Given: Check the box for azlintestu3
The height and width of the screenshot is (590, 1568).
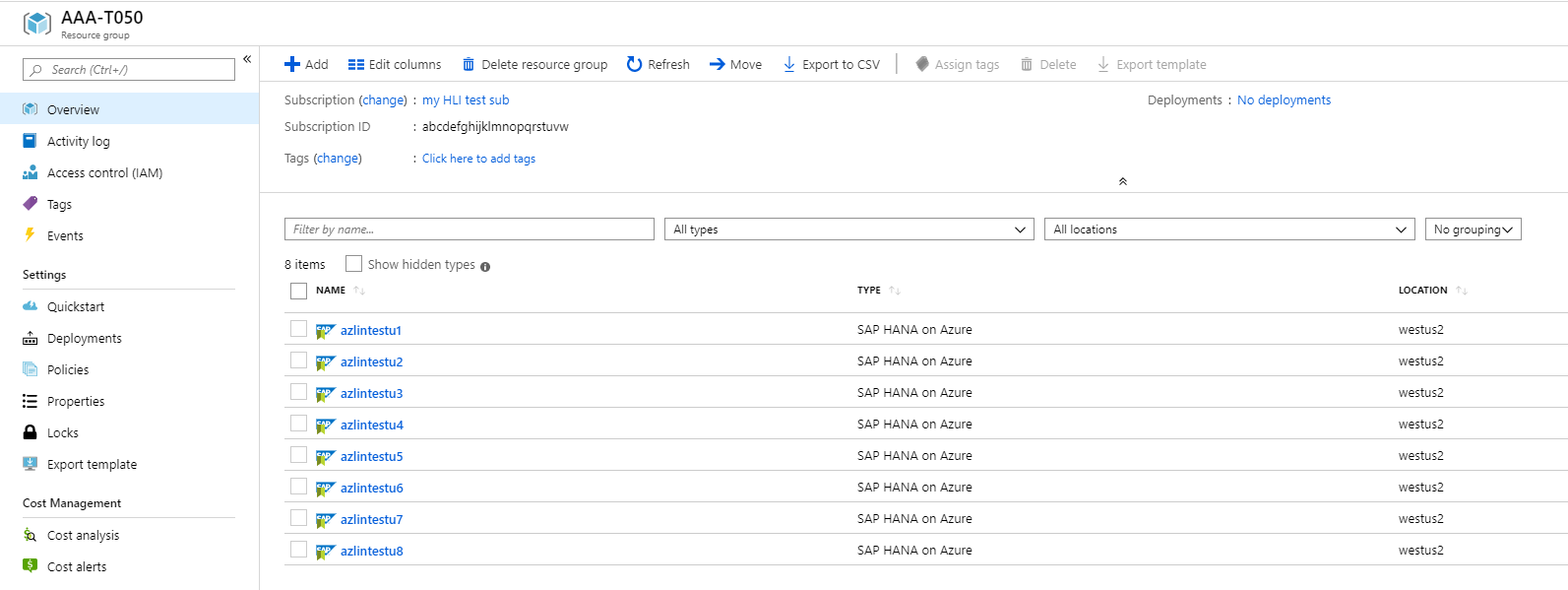Looking at the screenshot, I should pos(299,392).
